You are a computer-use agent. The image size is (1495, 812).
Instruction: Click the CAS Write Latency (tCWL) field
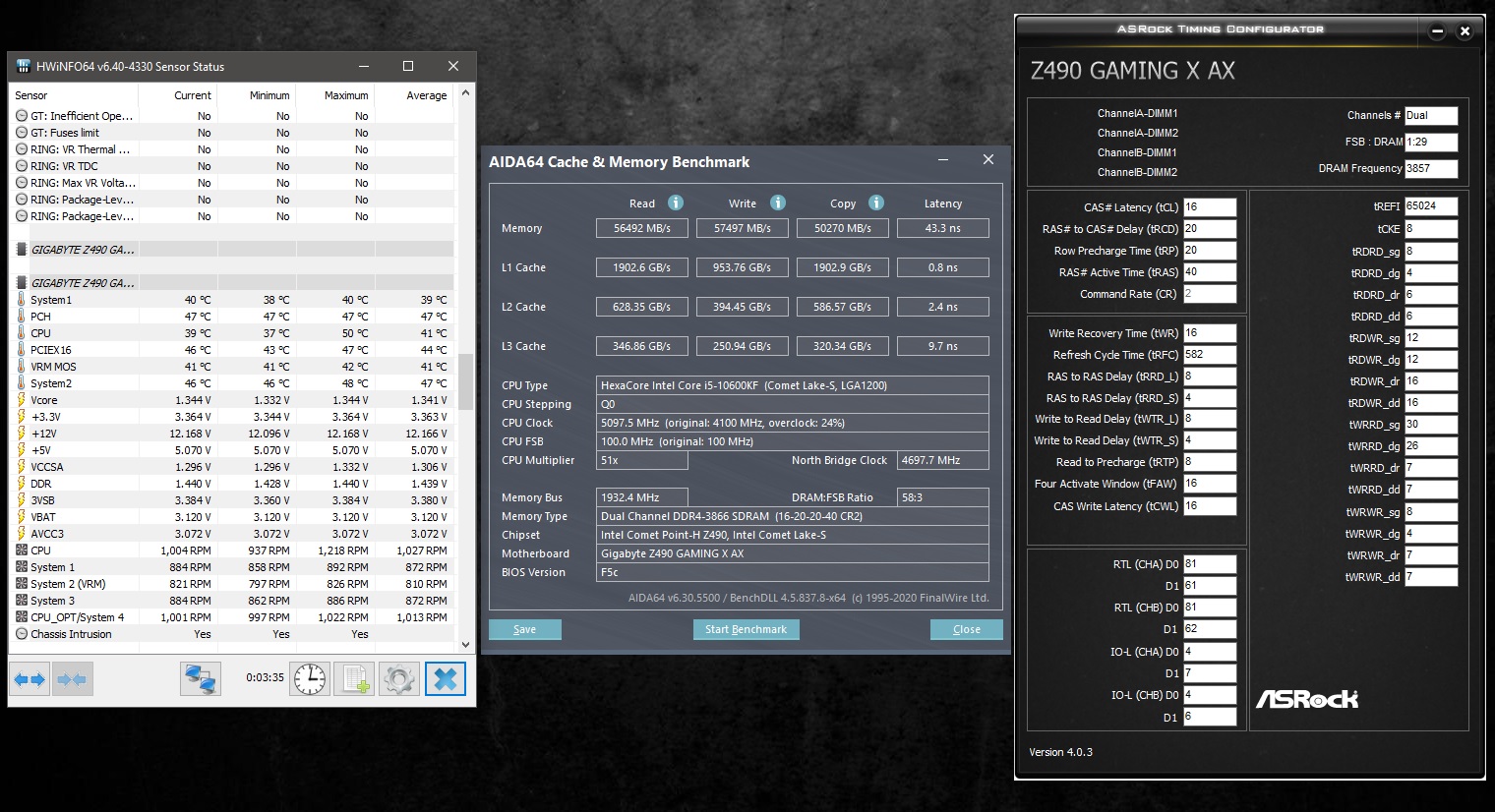(1209, 506)
